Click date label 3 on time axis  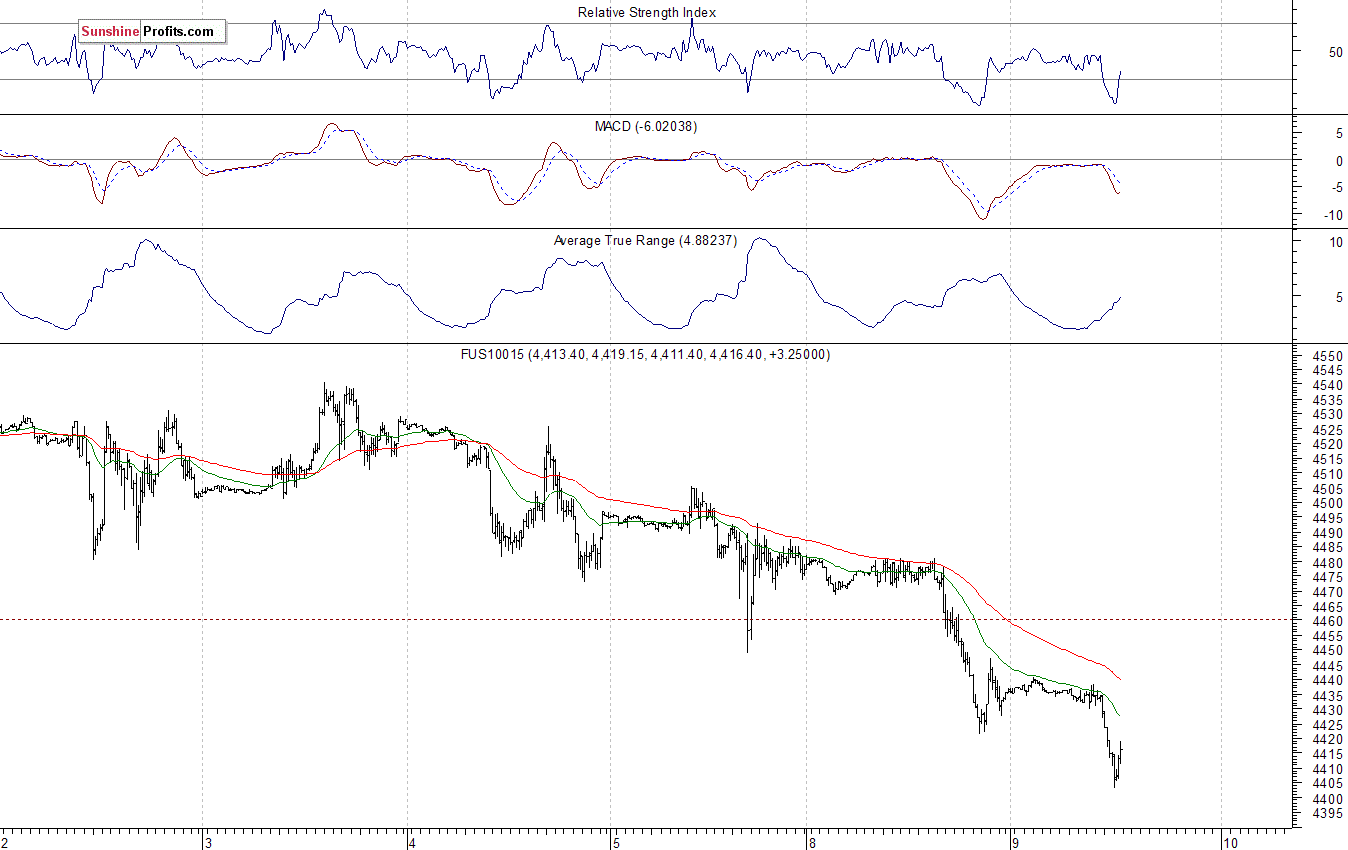[208, 842]
